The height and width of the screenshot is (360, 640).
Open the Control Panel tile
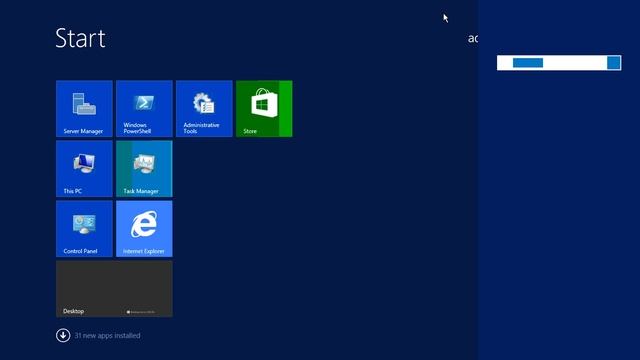click(x=84, y=229)
